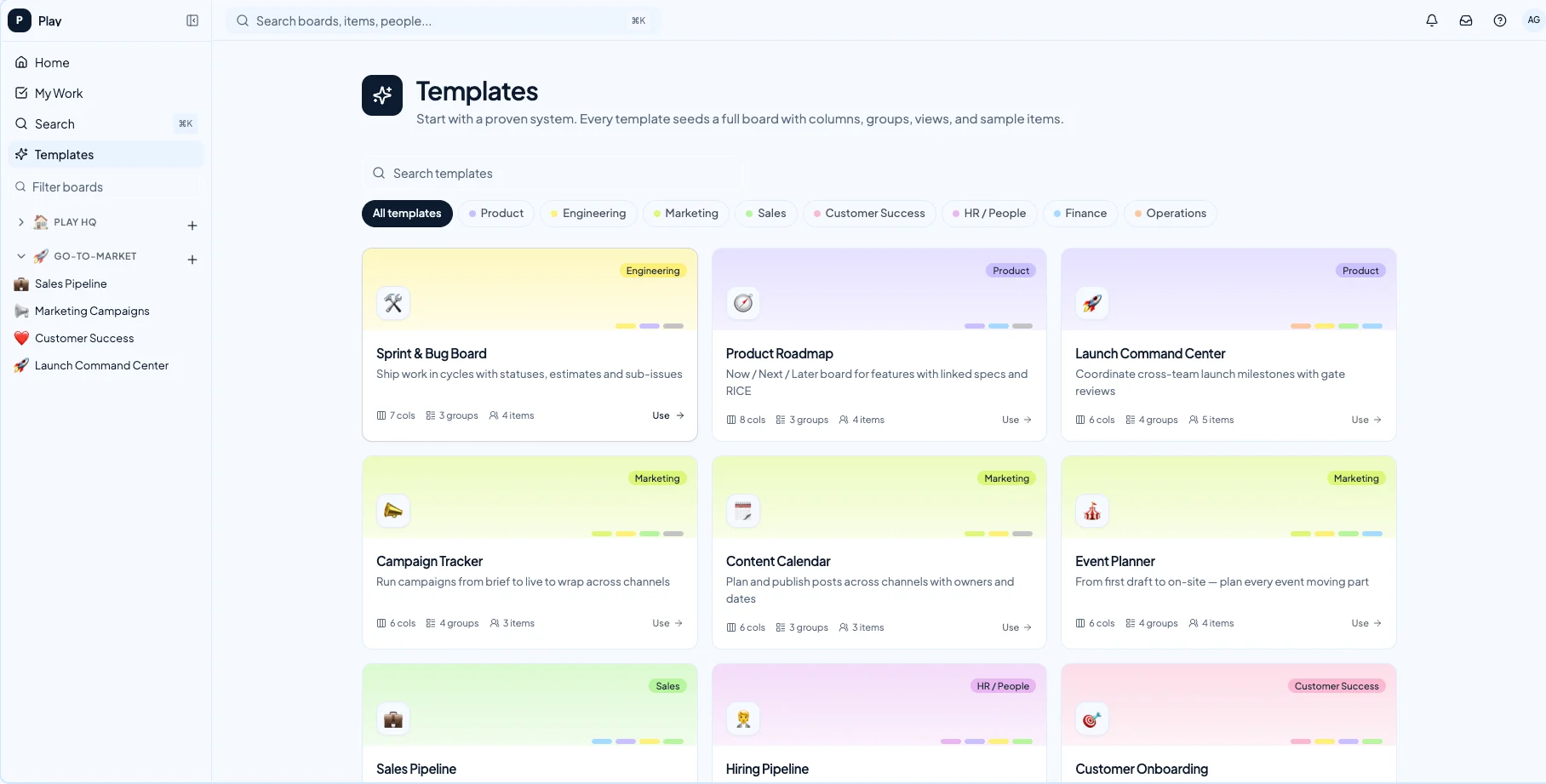This screenshot has width=1546, height=784.
Task: Click the Sprint & Bug Board tools icon
Action: pyautogui.click(x=393, y=303)
